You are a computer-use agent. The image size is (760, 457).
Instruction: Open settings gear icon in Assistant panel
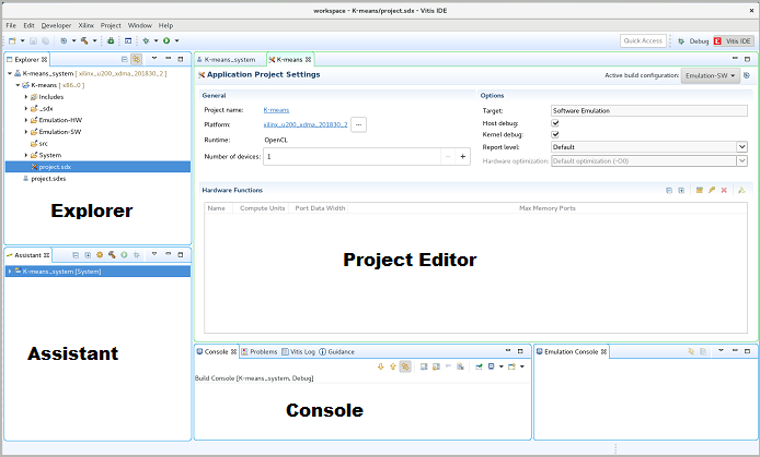(x=100, y=255)
